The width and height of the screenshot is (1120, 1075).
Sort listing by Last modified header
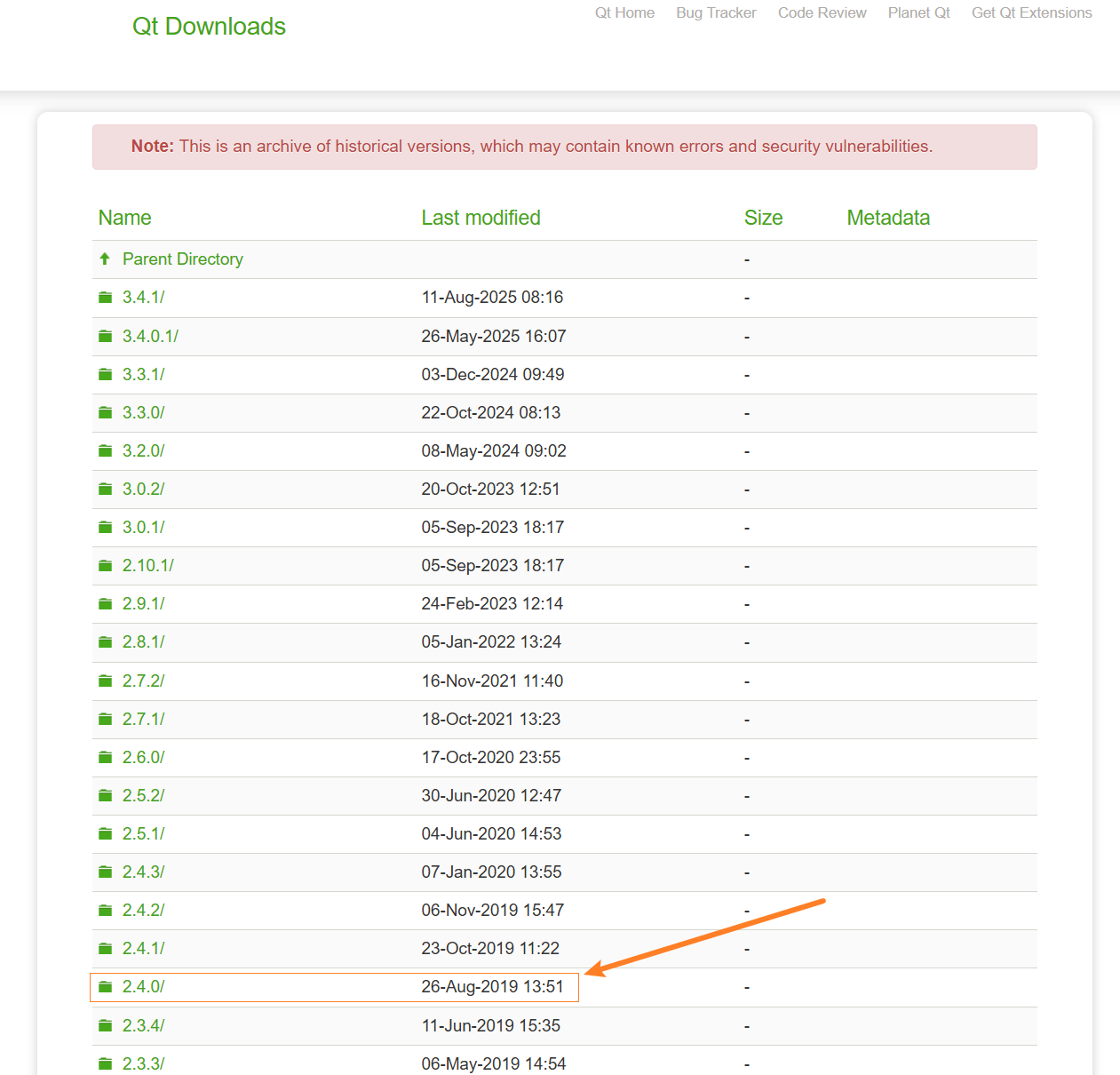pyautogui.click(x=481, y=218)
